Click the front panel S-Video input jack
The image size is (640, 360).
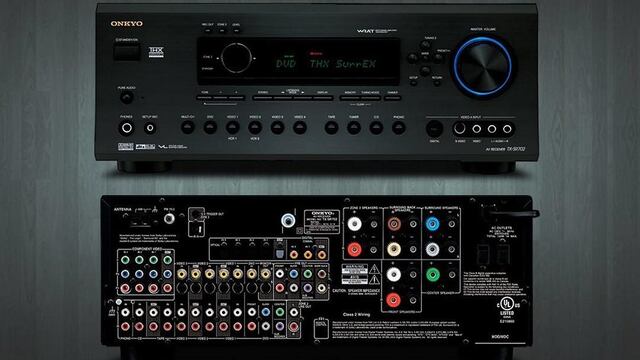click(x=460, y=129)
